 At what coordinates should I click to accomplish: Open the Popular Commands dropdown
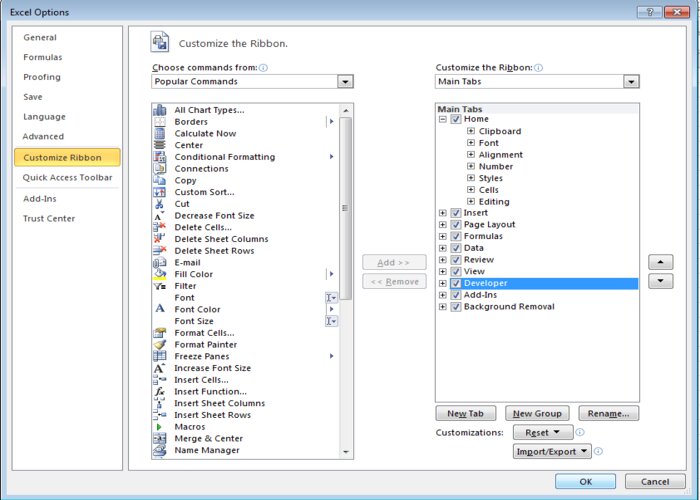345,82
